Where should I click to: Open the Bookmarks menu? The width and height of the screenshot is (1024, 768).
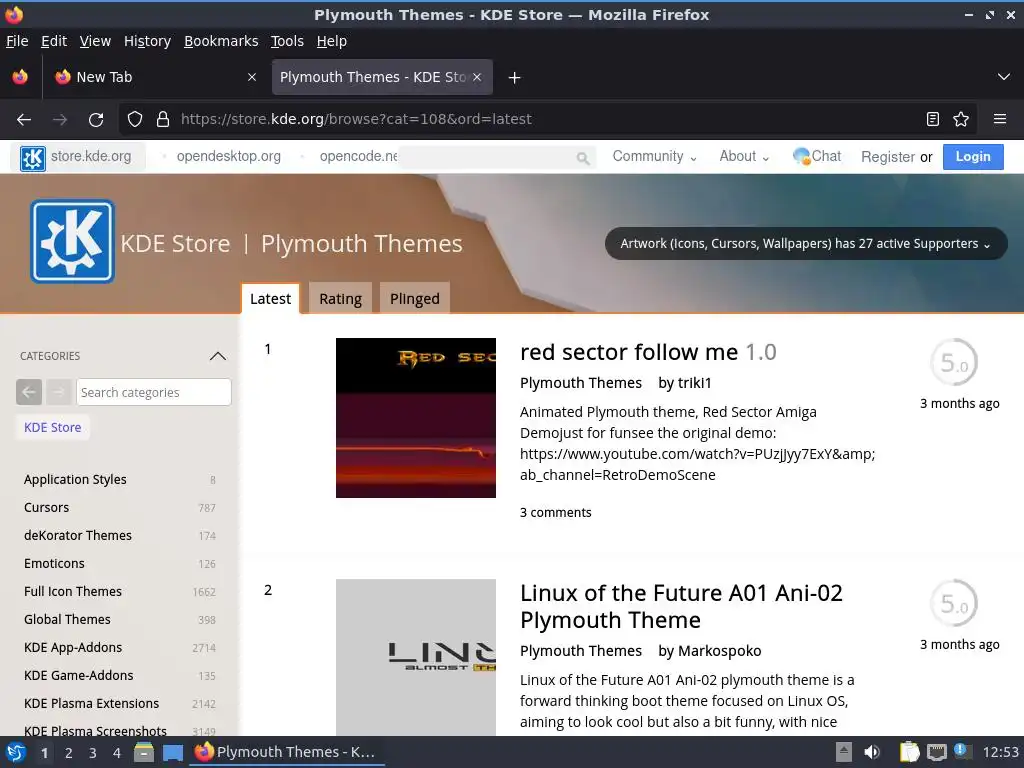221,41
